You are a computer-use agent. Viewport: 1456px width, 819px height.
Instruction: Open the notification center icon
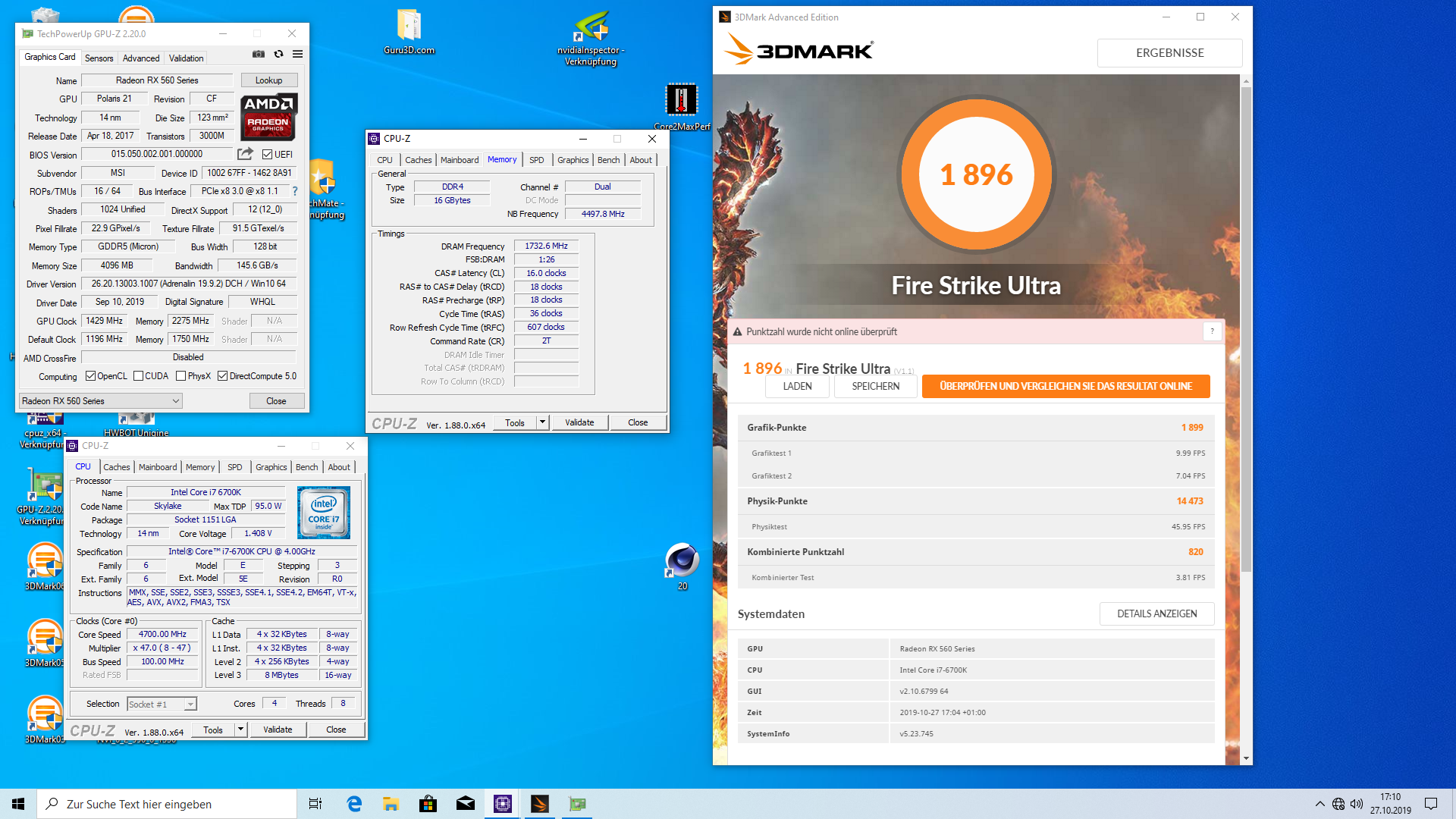tap(1431, 804)
